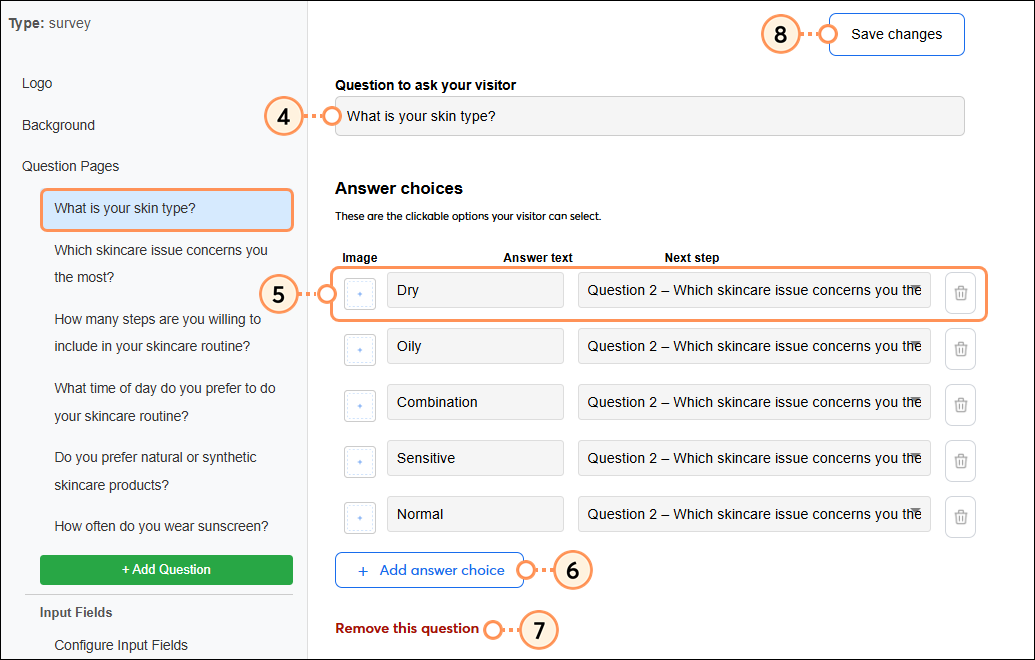Image resolution: width=1035 pixels, height=660 pixels.
Task: Expand next step dropdown for Oily
Action: click(x=754, y=347)
